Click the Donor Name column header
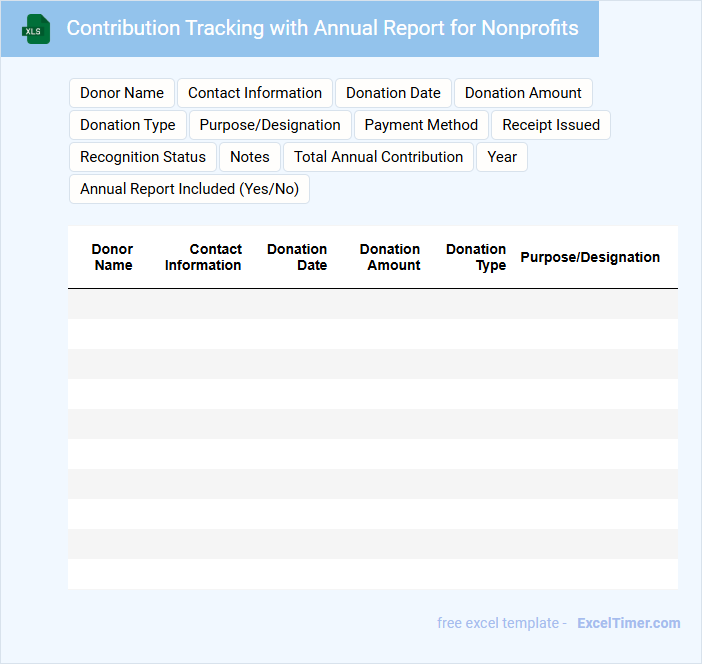Screen dimensions: 702x664 point(112,257)
